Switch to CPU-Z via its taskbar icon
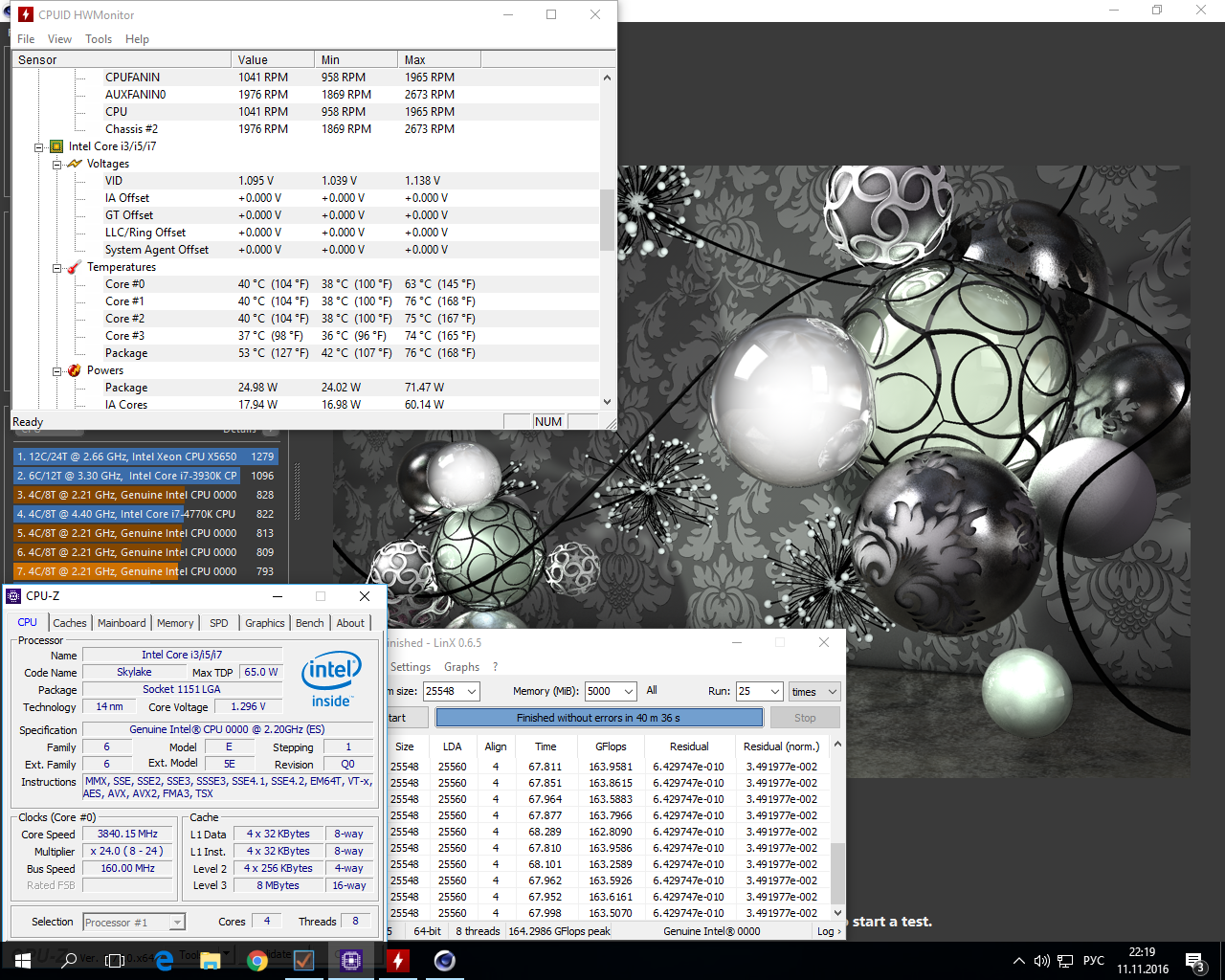 pos(351,961)
